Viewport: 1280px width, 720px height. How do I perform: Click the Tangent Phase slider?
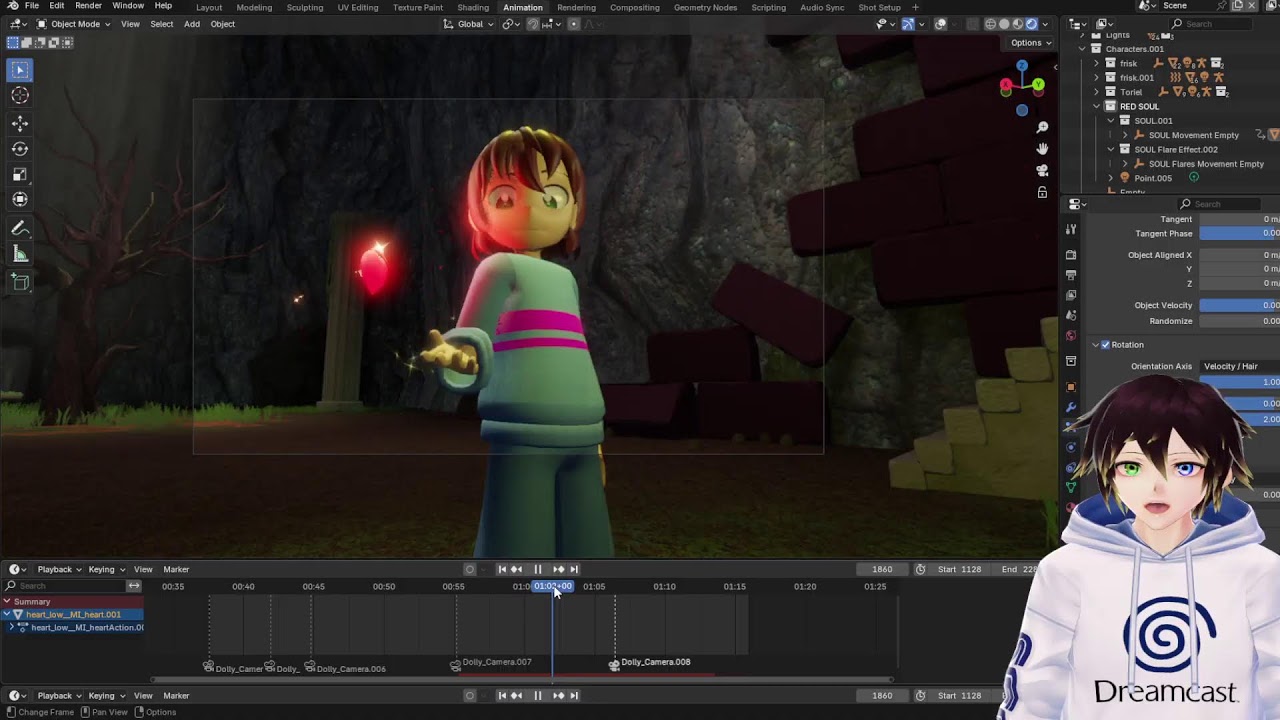1240,233
